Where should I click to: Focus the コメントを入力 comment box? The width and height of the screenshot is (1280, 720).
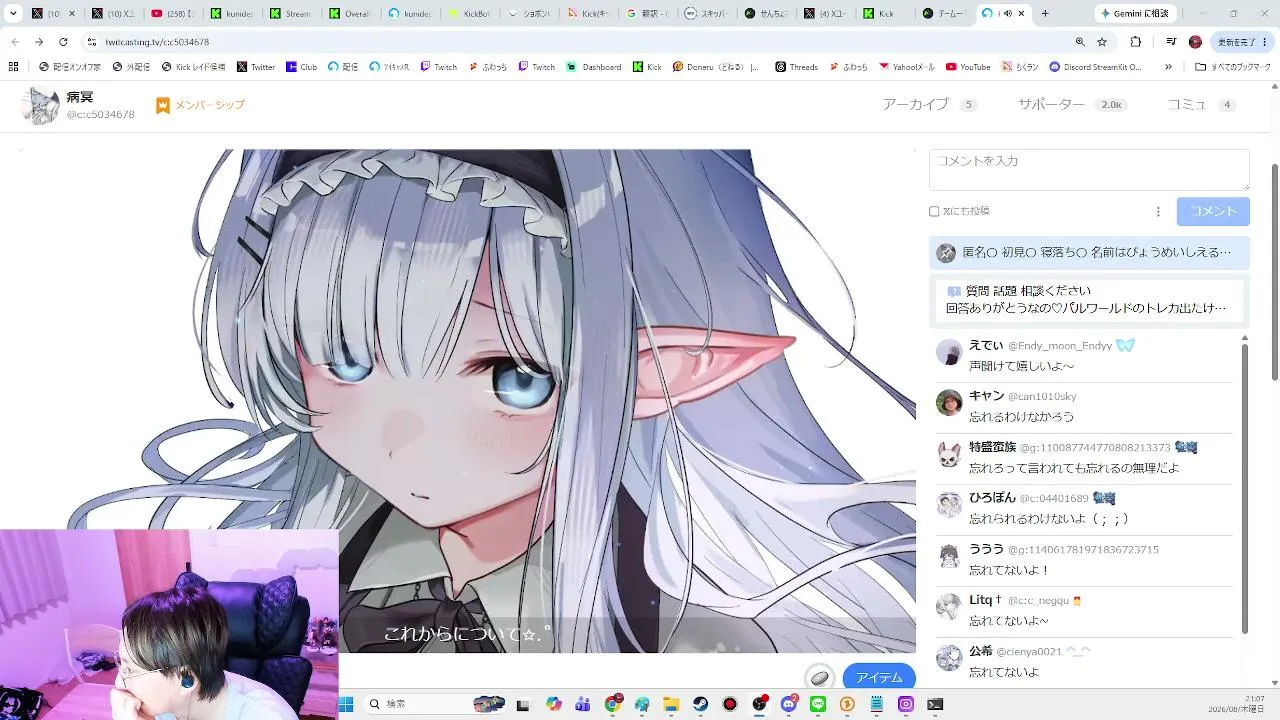click(x=1089, y=170)
